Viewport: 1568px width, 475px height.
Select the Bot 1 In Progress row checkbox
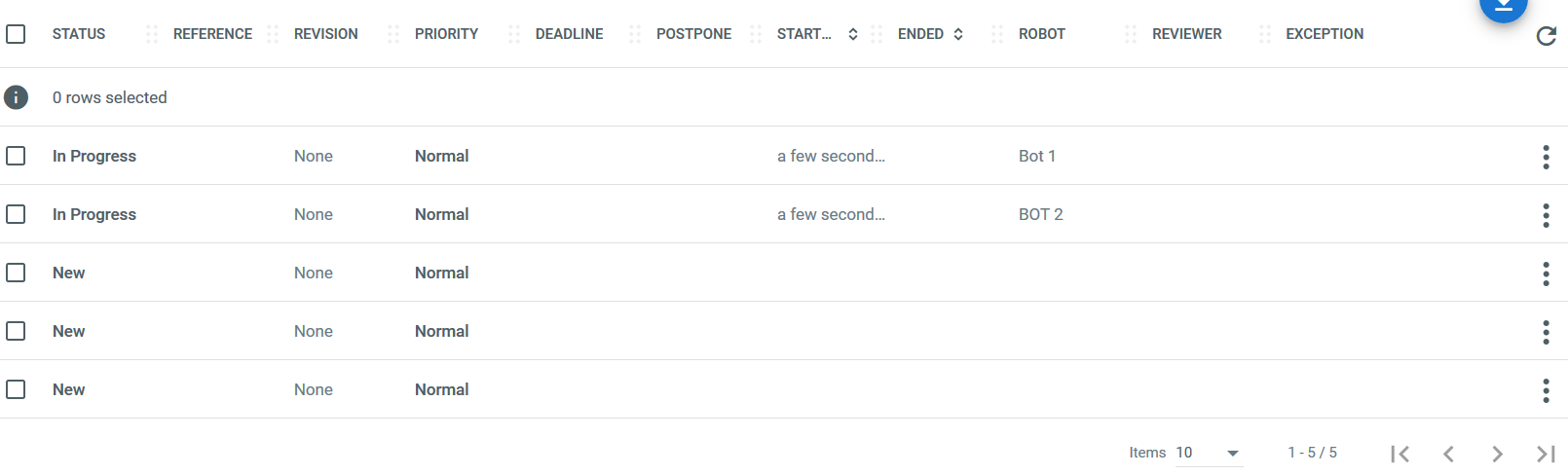(x=16, y=156)
